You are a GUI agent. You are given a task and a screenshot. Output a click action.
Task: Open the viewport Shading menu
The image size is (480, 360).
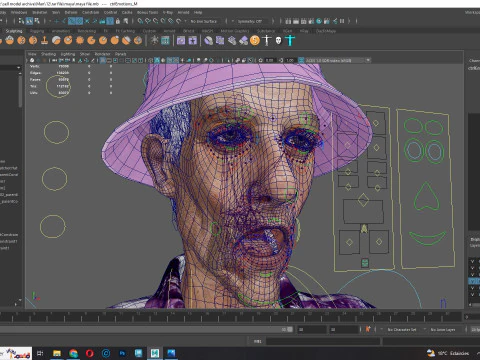click(x=48, y=54)
